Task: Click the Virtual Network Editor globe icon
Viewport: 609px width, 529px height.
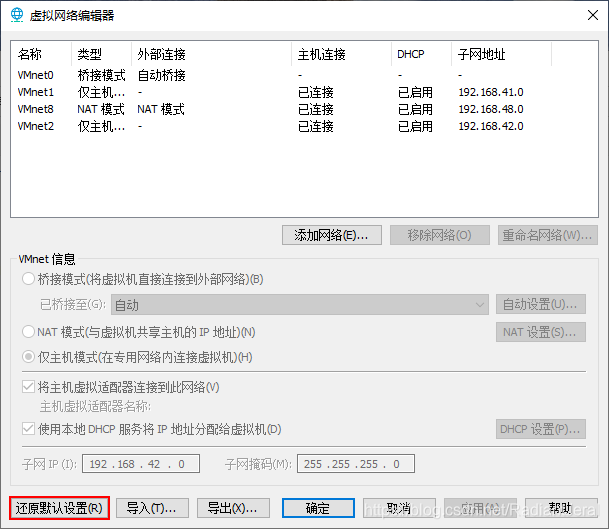Action: pyautogui.click(x=17, y=15)
